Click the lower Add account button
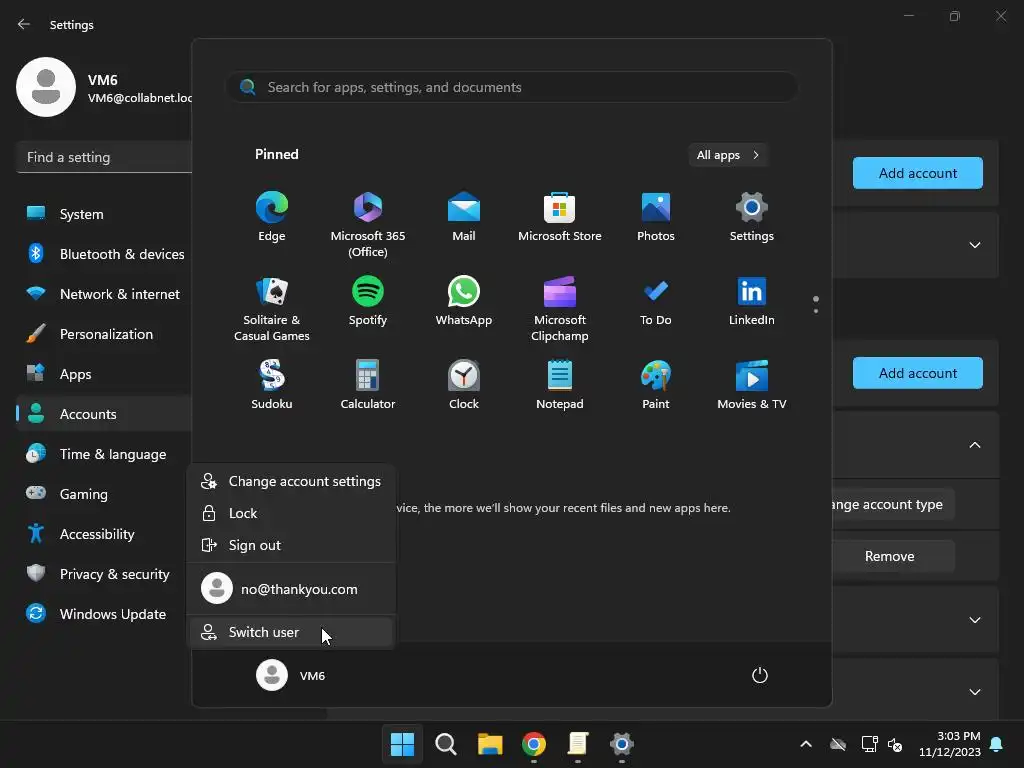Image resolution: width=1024 pixels, height=768 pixels. [918, 373]
